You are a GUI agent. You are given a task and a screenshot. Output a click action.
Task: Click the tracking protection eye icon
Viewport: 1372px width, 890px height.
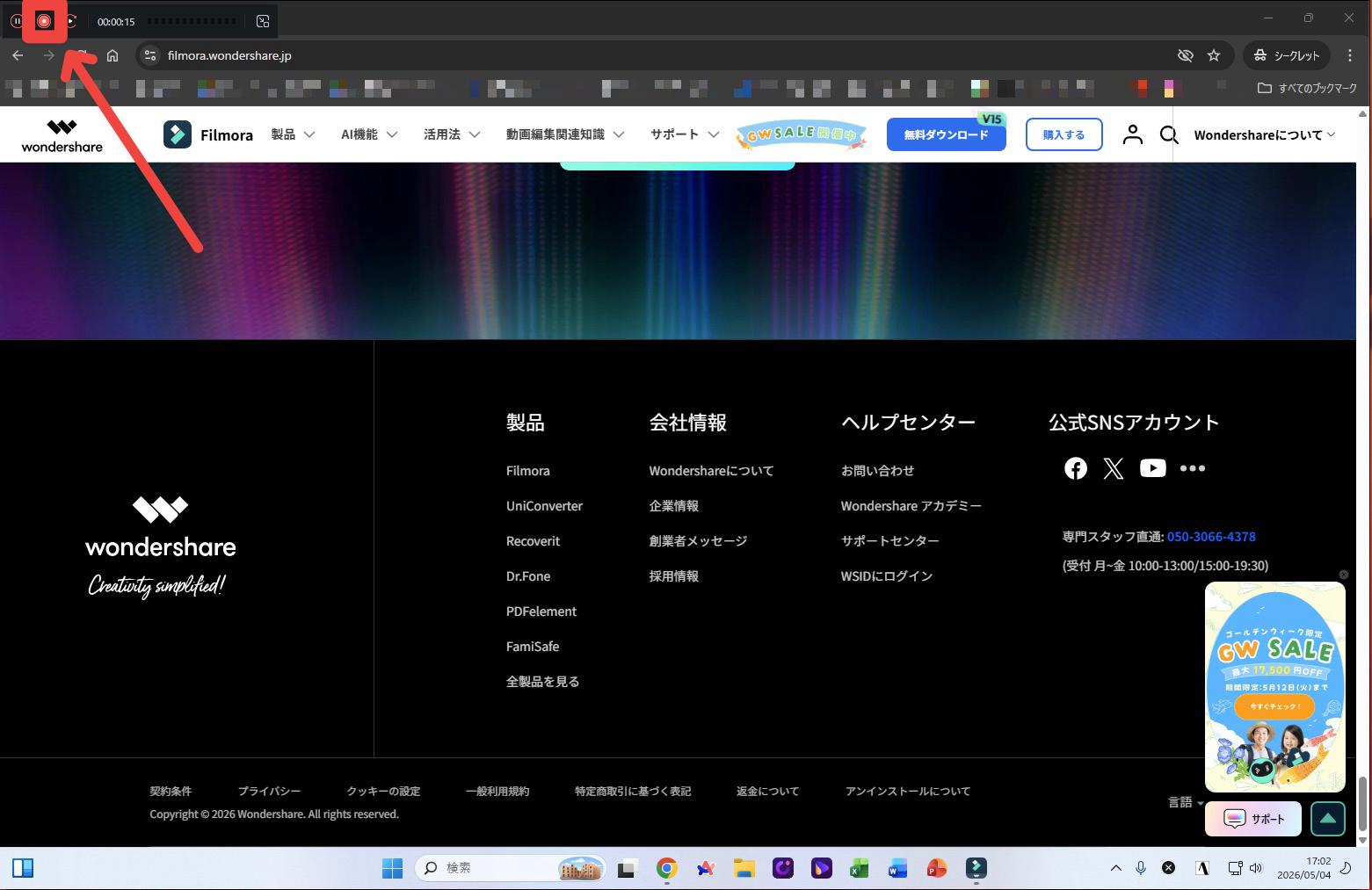point(1185,55)
